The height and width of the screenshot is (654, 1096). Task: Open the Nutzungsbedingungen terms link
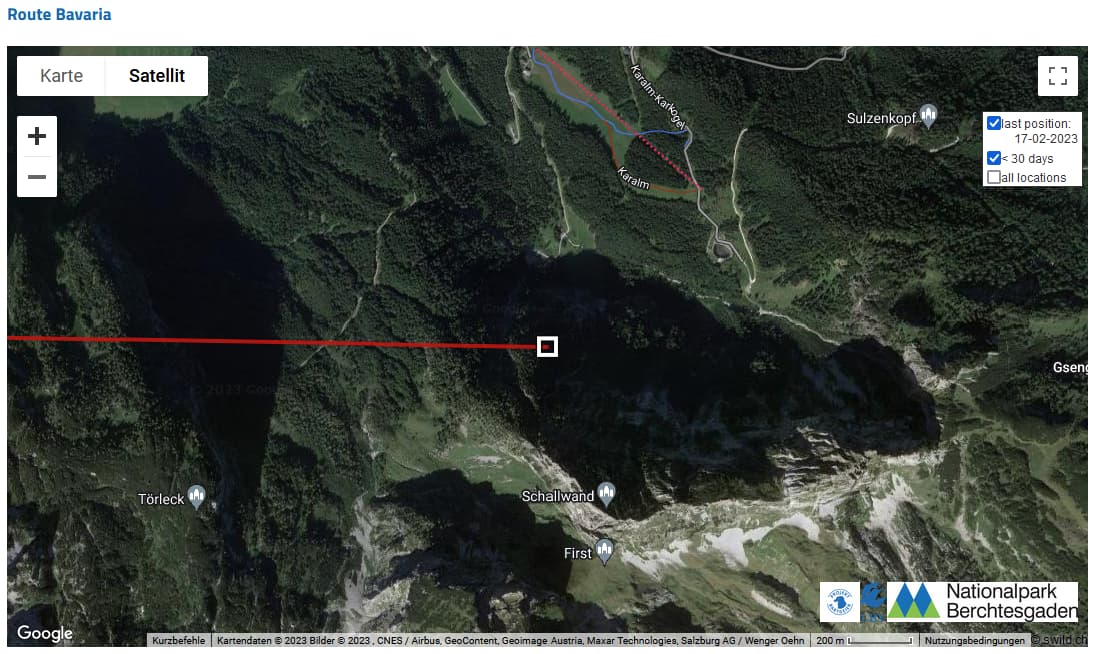click(974, 640)
